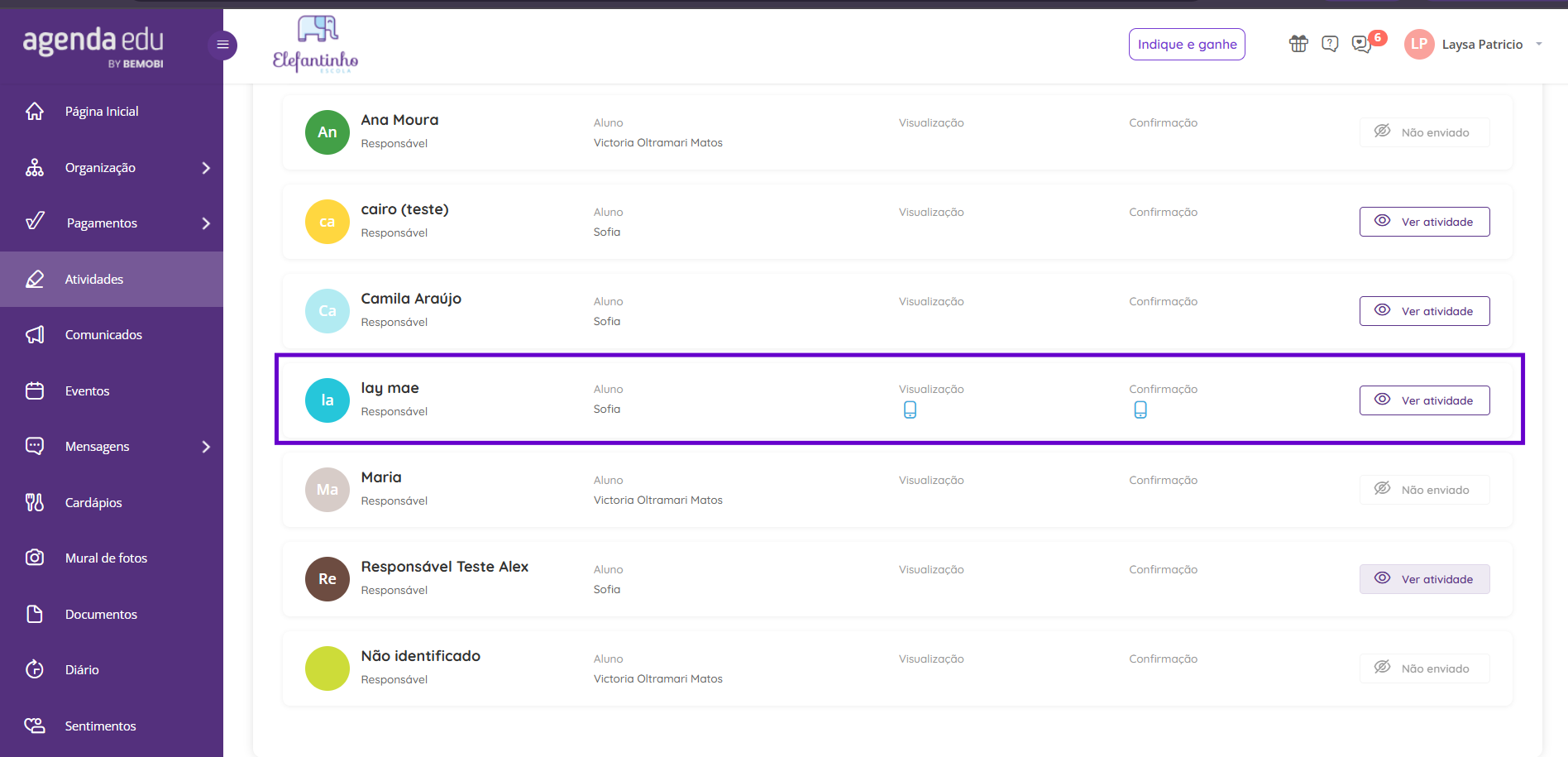Click Ver atividade for cairo (teste)
The width and height of the screenshot is (1568, 757).
point(1424,222)
